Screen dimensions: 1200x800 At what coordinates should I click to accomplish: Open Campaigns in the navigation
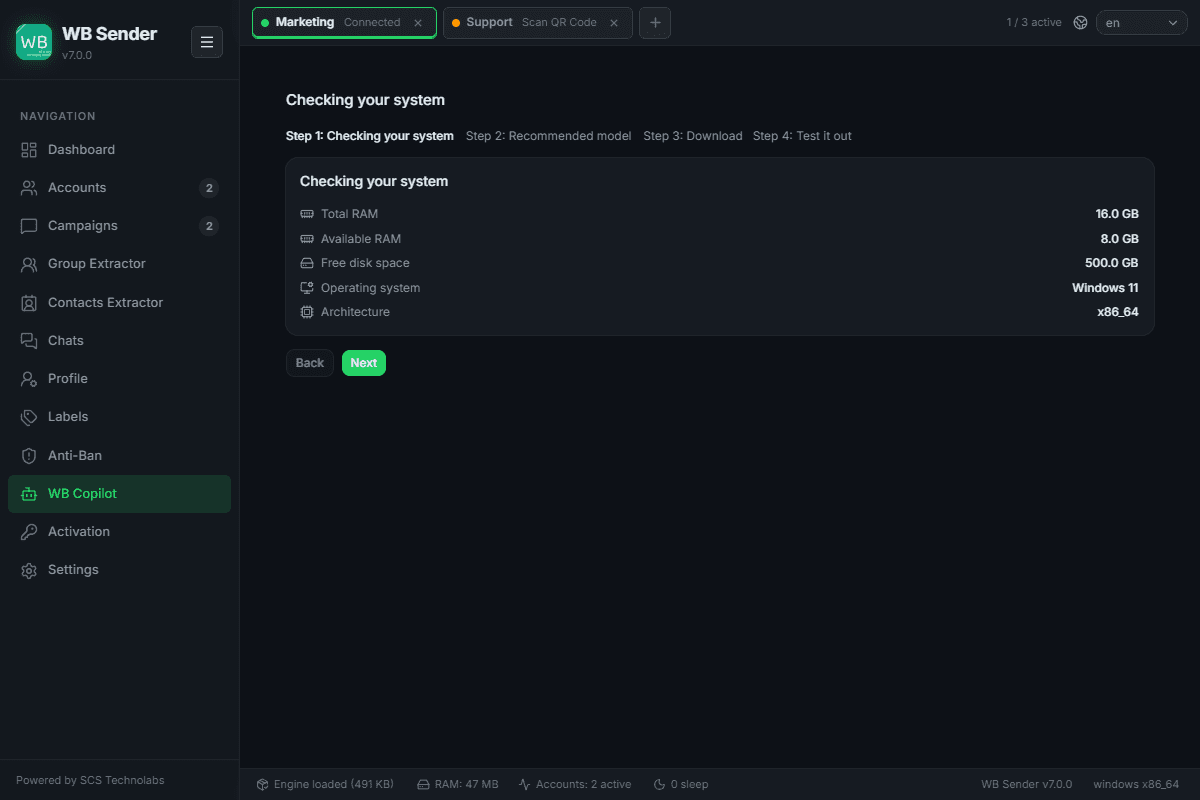(119, 226)
